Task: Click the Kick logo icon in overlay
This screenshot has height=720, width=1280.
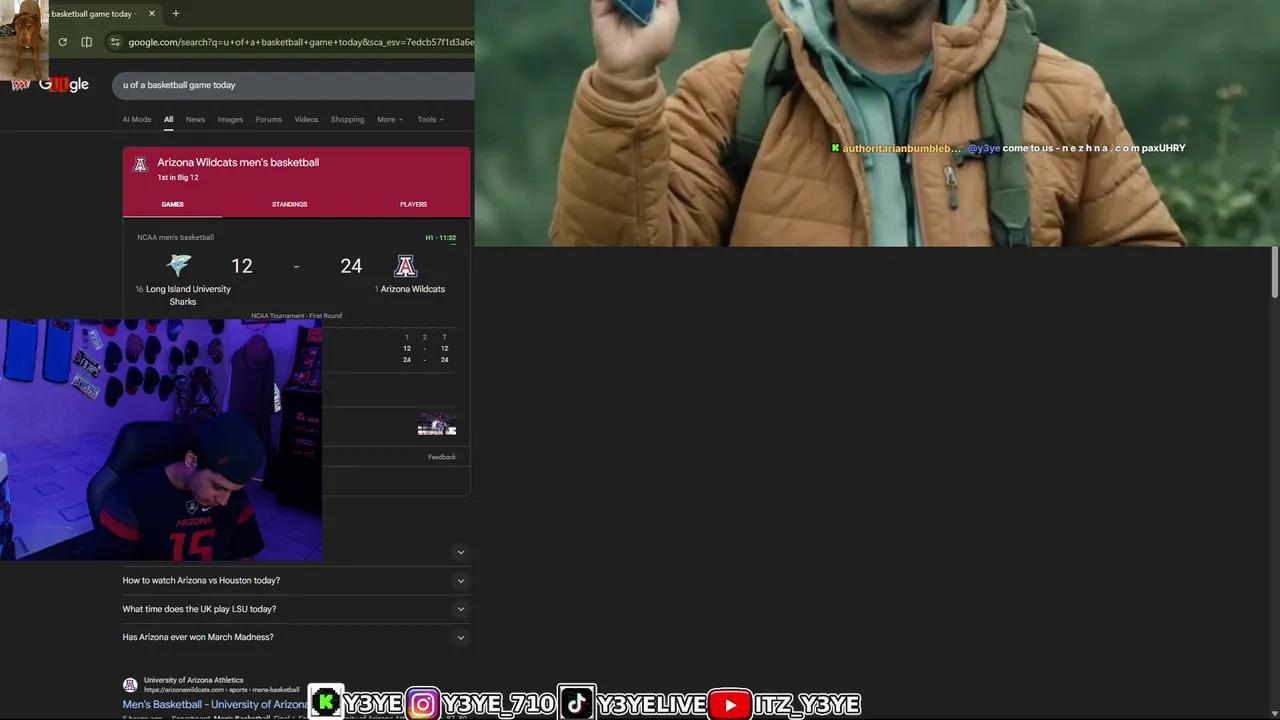Action: click(x=325, y=704)
